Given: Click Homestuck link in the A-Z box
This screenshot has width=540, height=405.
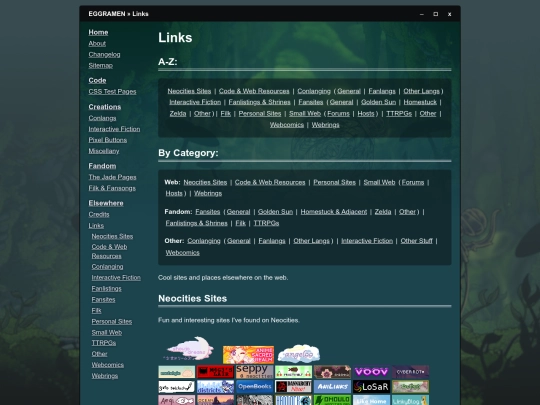Looking at the screenshot, I should coord(420,102).
